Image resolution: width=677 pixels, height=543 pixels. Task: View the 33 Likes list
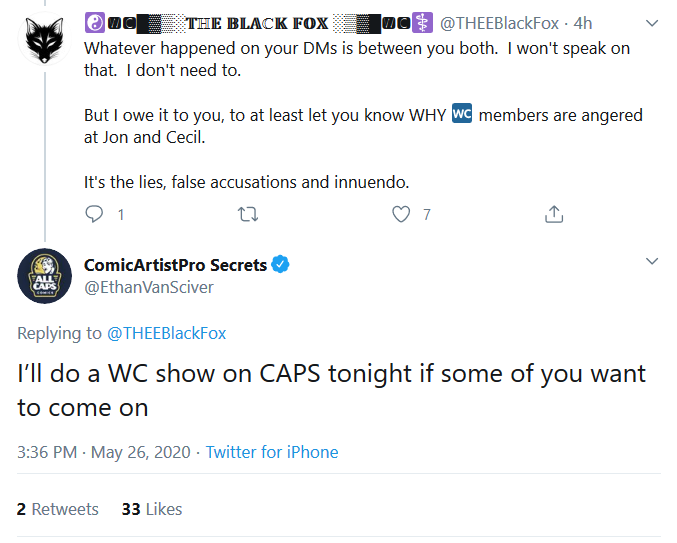tap(152, 509)
